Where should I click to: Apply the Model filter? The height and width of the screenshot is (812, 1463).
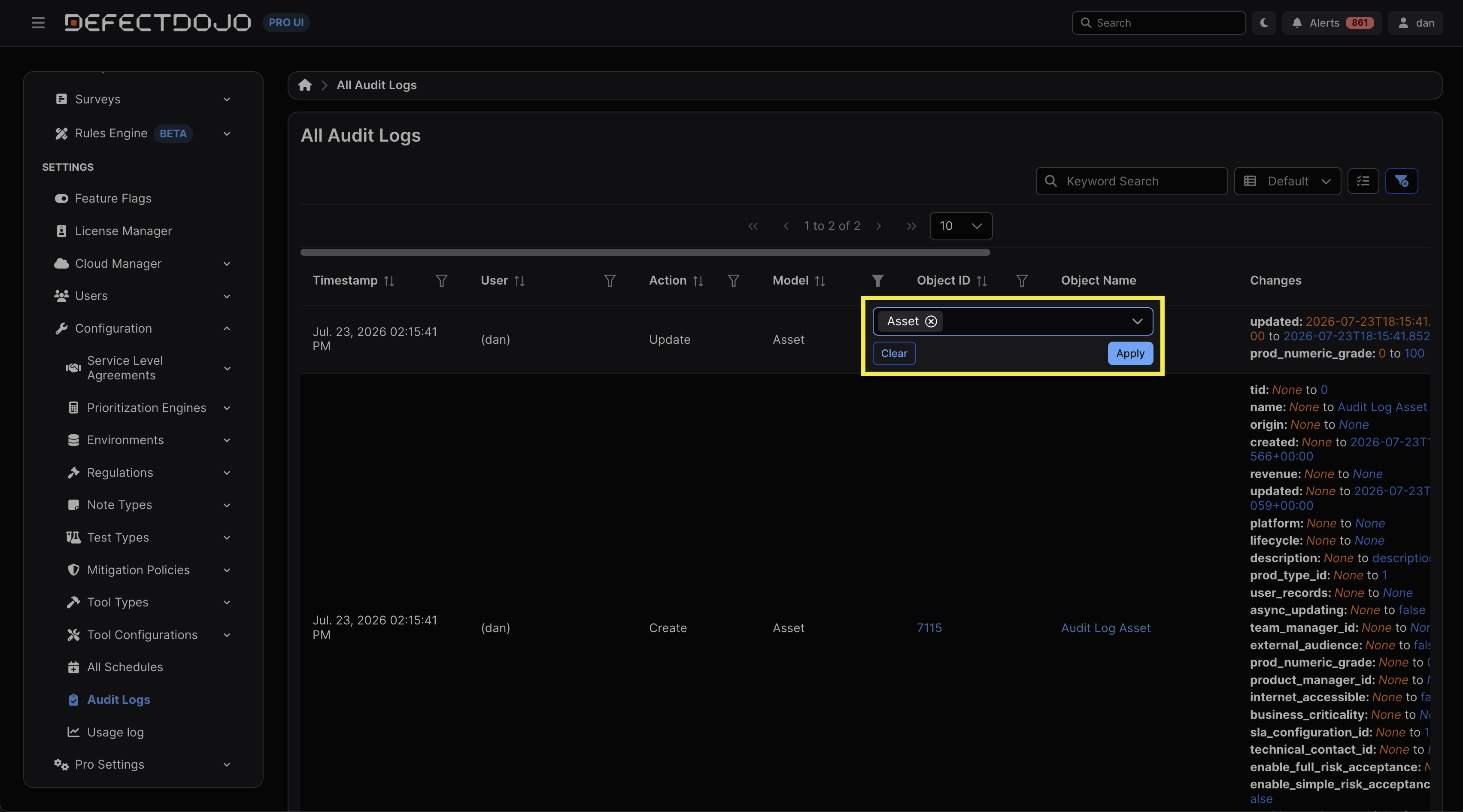(1129, 353)
